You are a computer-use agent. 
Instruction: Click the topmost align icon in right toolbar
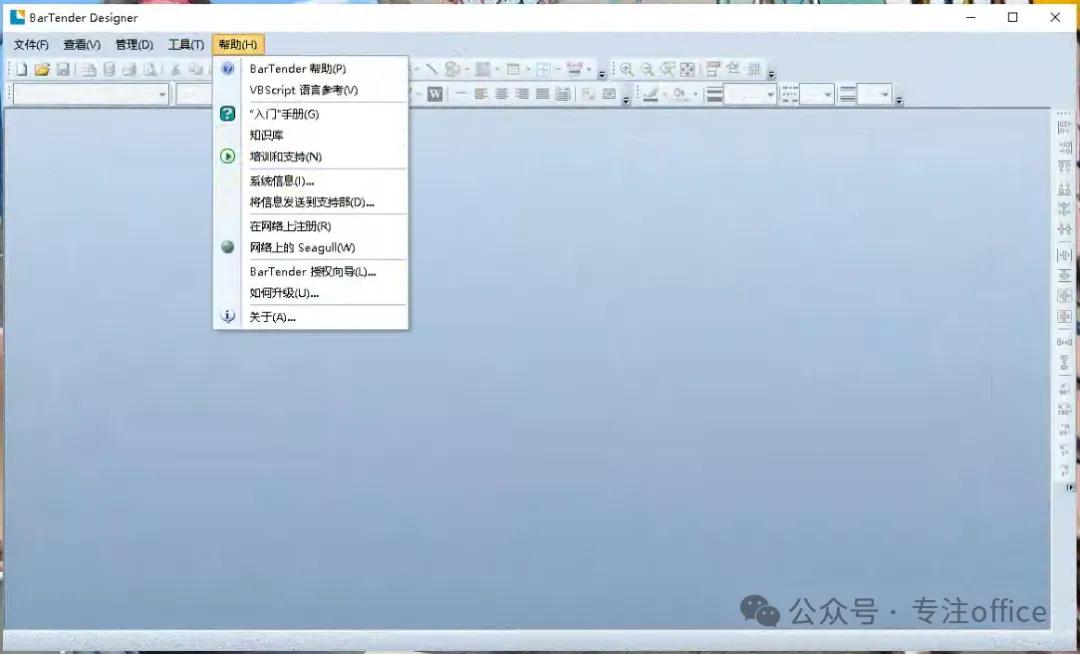pyautogui.click(x=1064, y=127)
